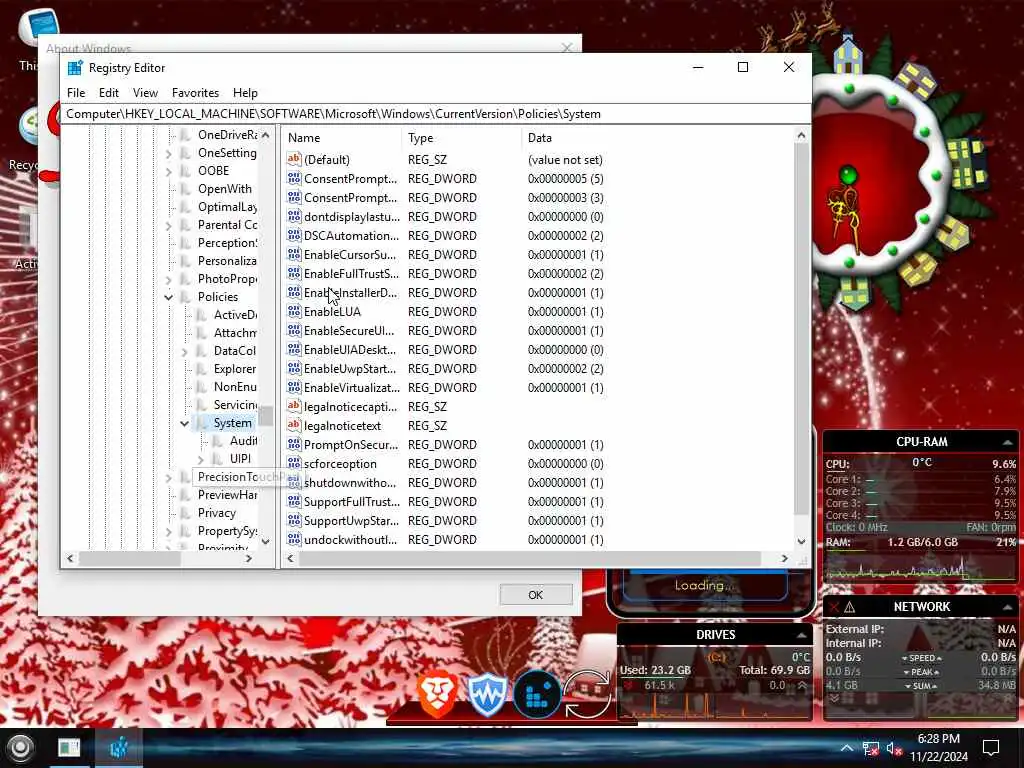Screen dimensions: 1024x768
Task: Launch Brave browser from the dock
Action: click(437, 694)
